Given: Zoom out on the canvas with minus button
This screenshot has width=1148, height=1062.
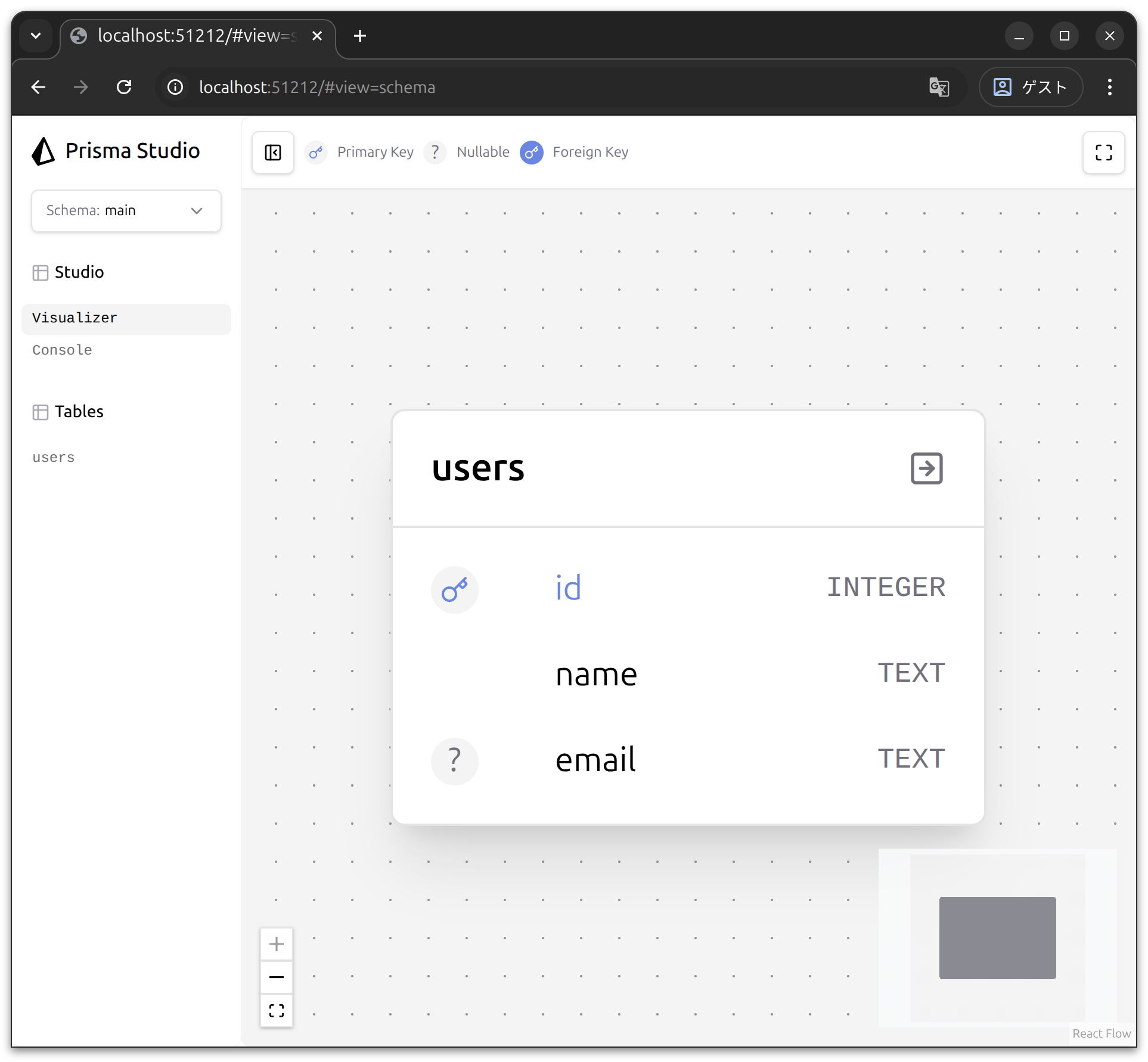Looking at the screenshot, I should (277, 977).
